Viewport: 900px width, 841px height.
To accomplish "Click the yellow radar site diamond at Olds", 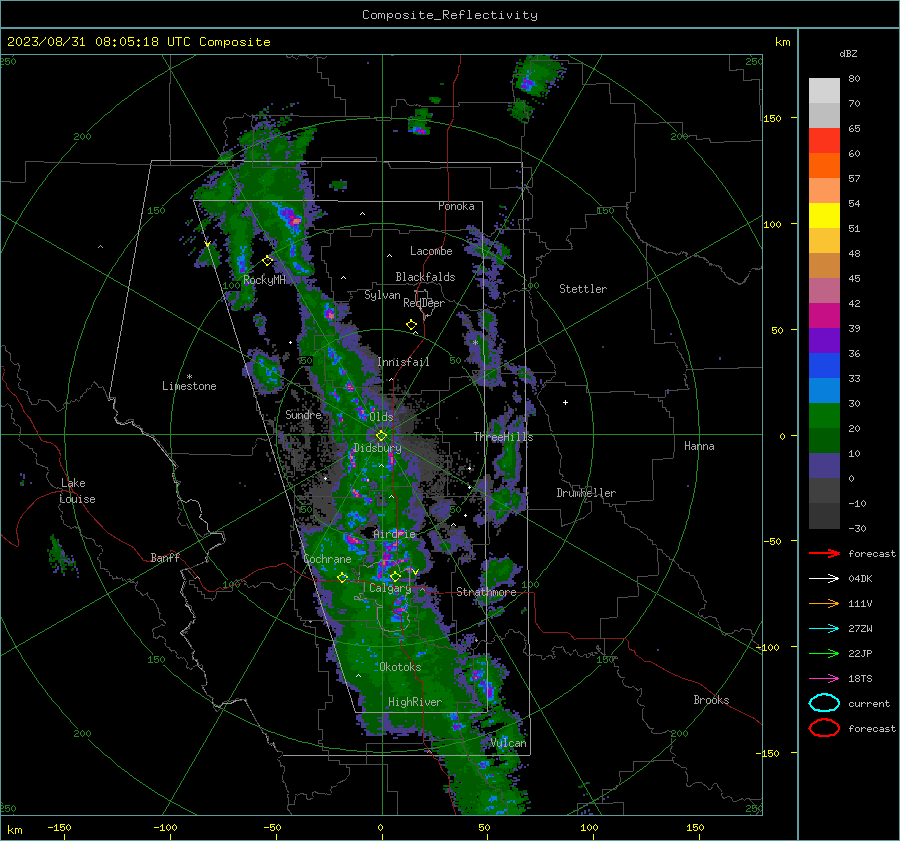I will (x=381, y=436).
